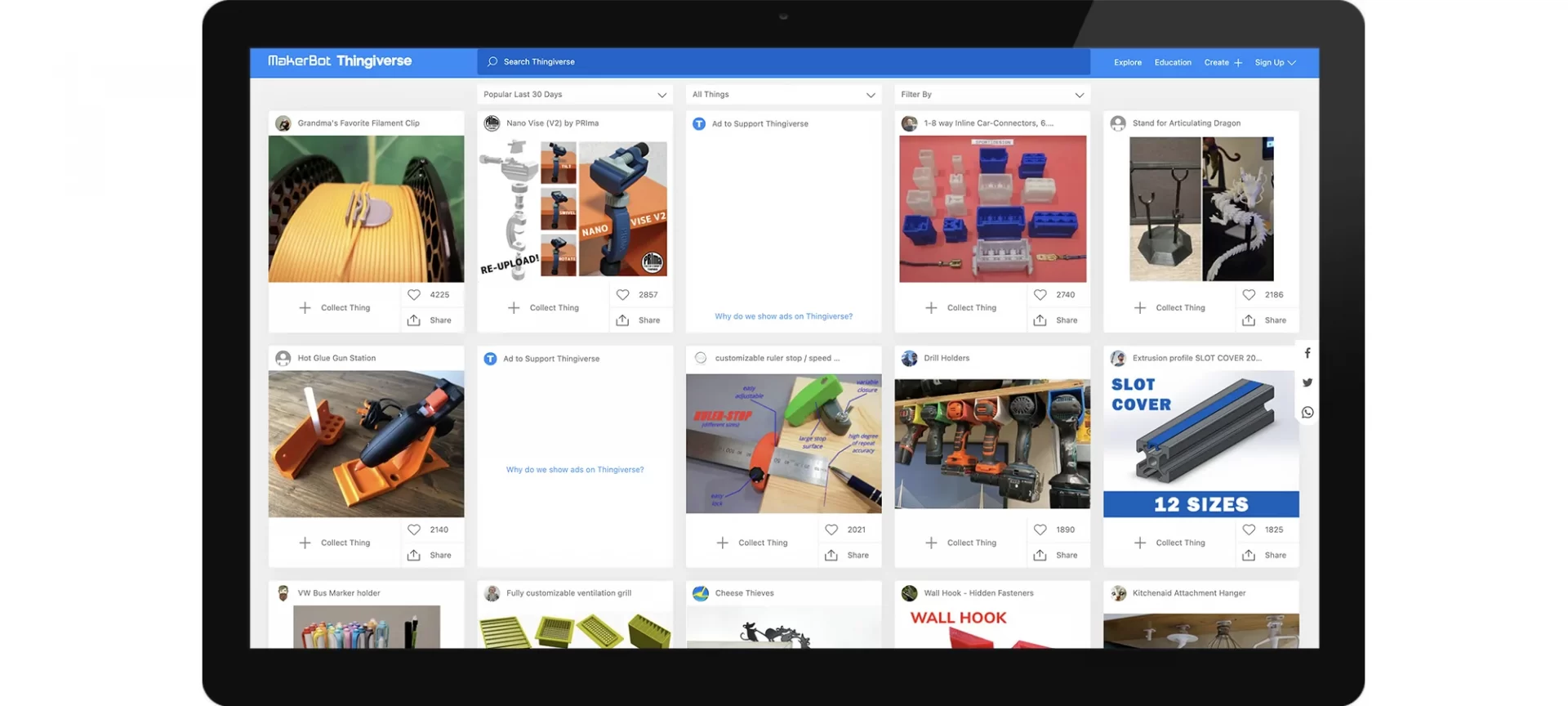Like Extrusion profile SLOT COVER heart
This screenshot has height=706, width=1568.
pyautogui.click(x=1249, y=530)
